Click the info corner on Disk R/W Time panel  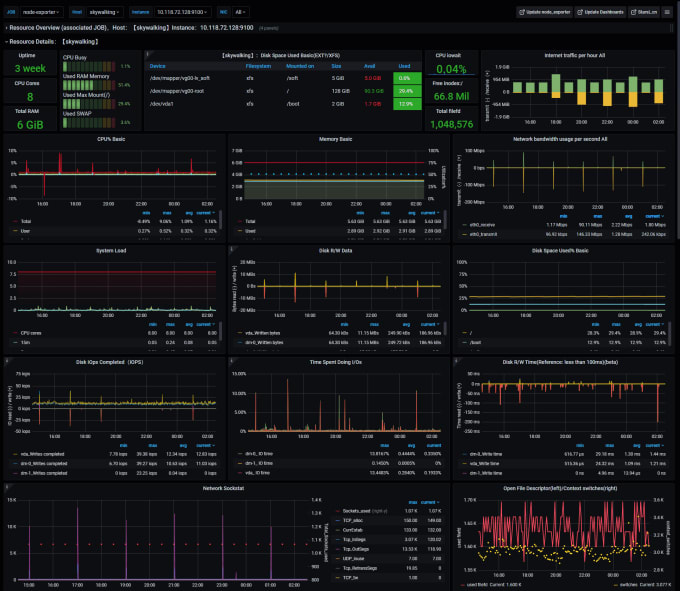click(x=456, y=360)
